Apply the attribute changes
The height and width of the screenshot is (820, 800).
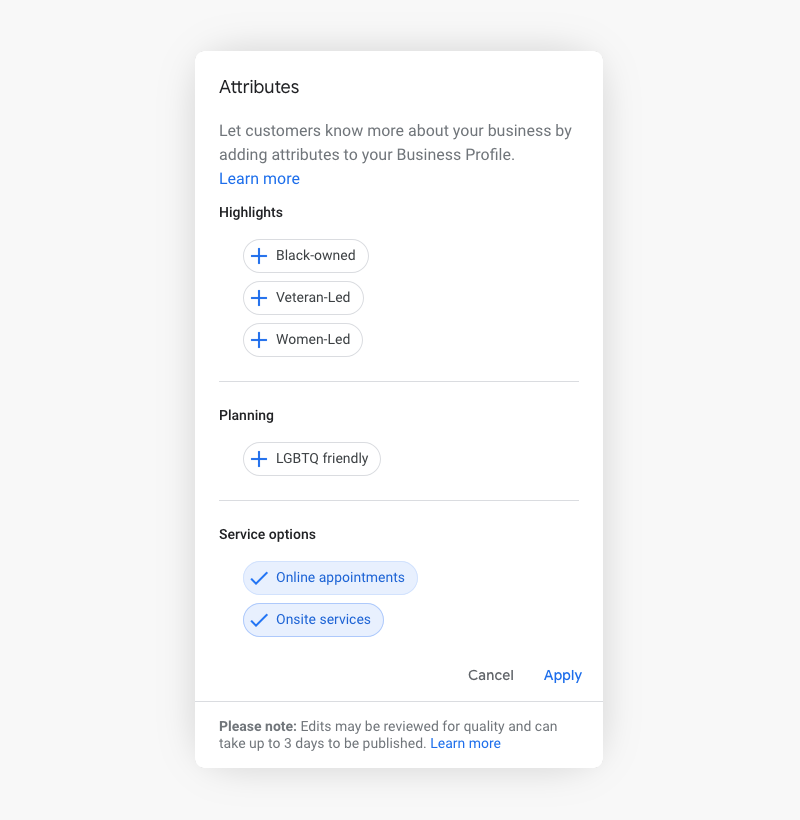pyautogui.click(x=562, y=675)
